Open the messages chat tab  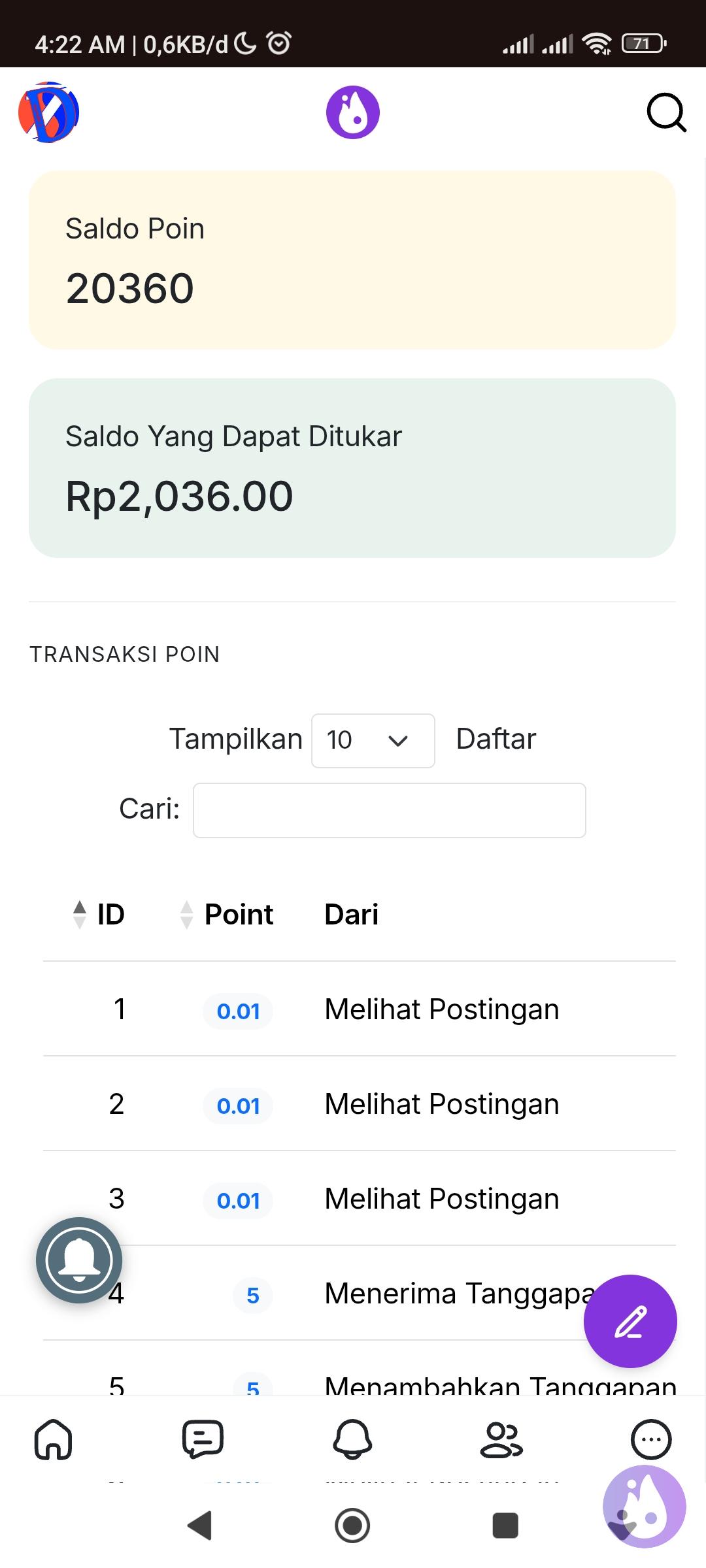[203, 1439]
